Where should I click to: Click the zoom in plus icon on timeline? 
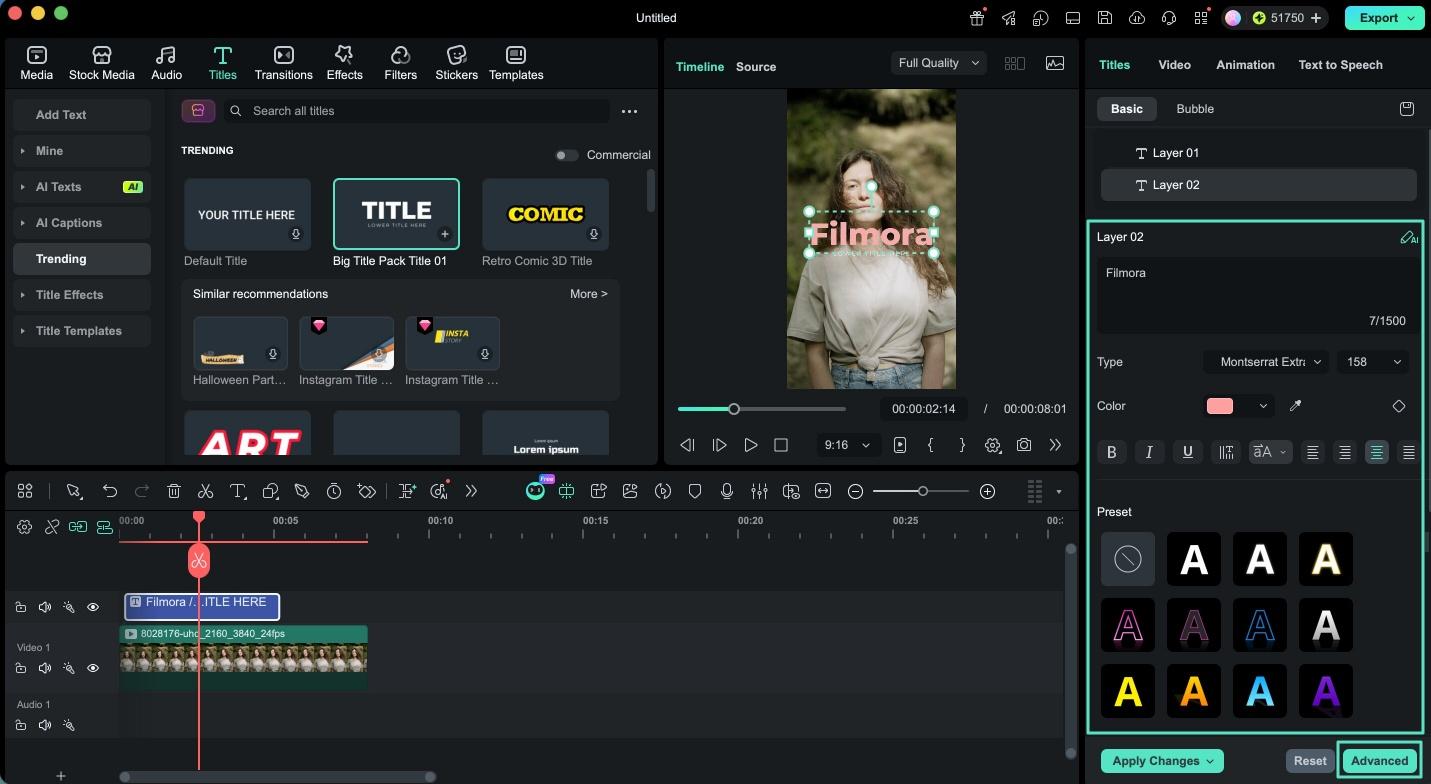987,491
